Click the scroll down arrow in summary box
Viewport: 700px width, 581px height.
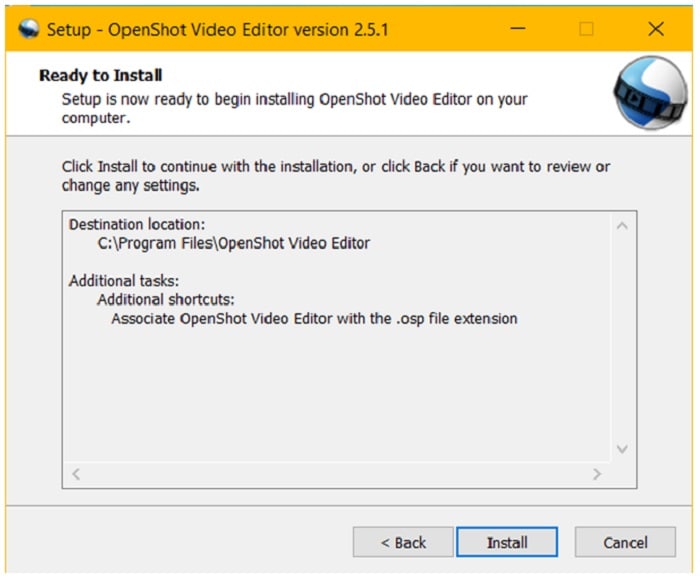622,448
